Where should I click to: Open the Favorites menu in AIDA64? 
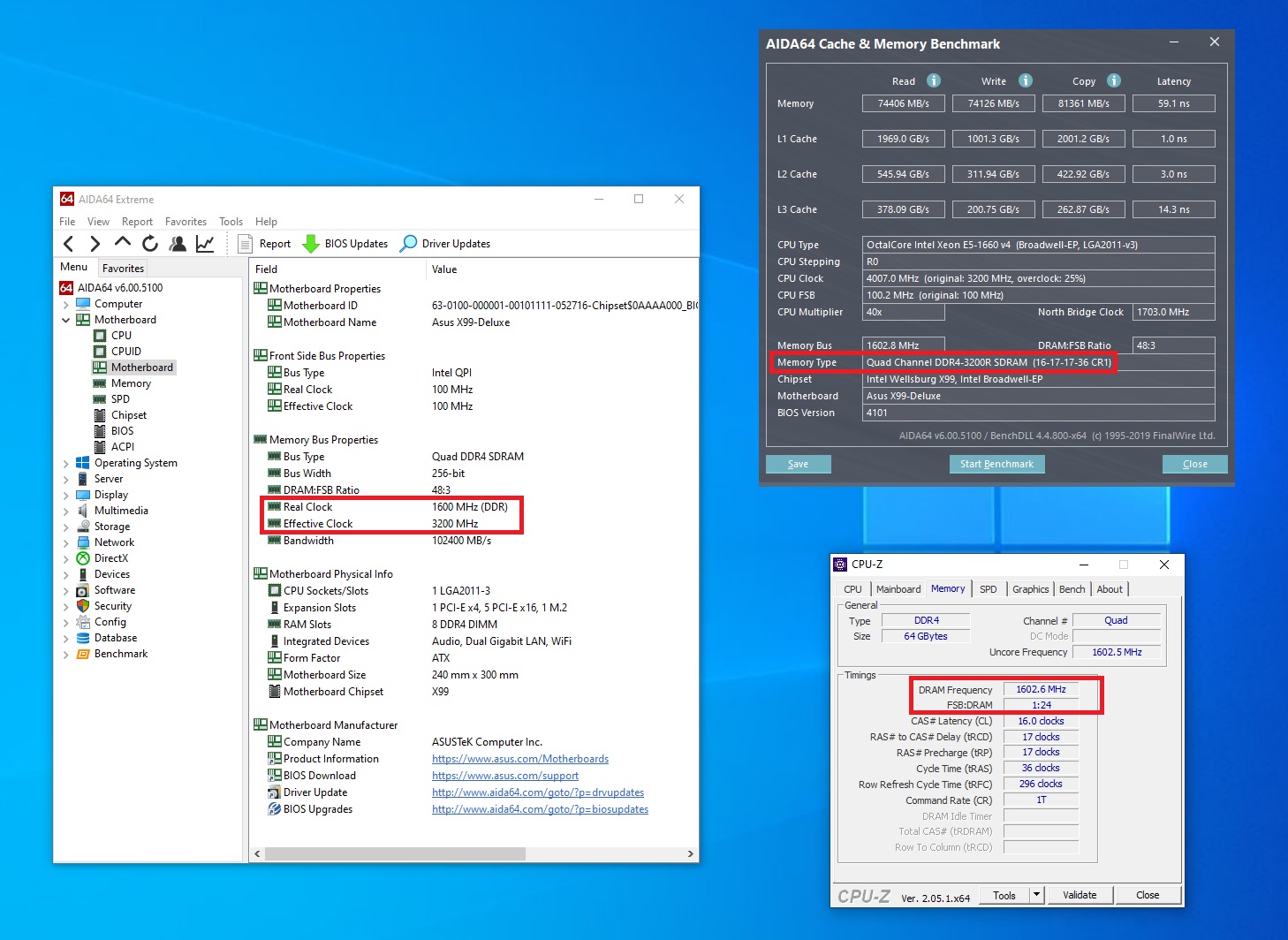coord(186,222)
